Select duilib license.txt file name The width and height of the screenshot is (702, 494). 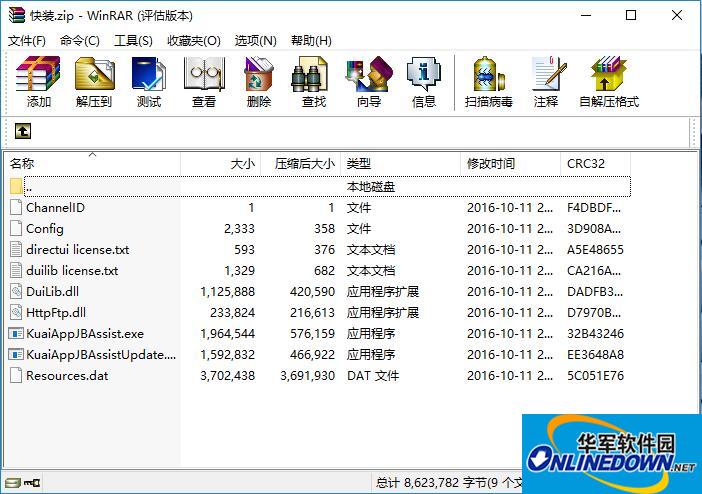pyautogui.click(x=72, y=271)
